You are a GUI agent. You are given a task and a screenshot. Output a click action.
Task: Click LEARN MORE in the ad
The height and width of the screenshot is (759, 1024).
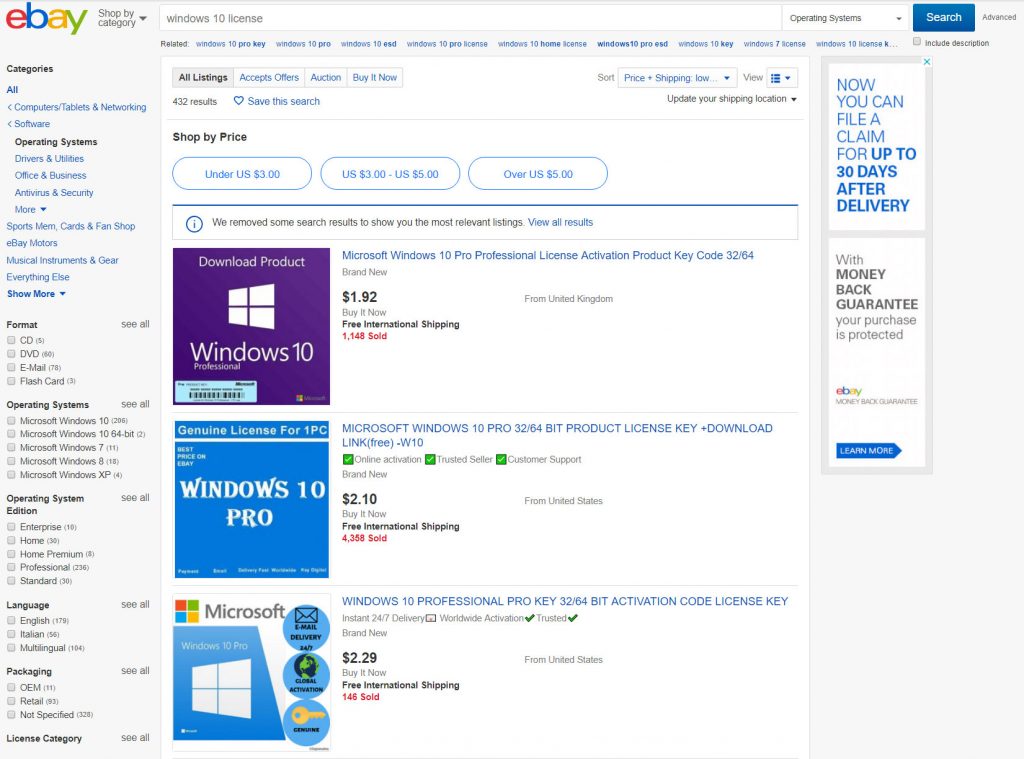[869, 451]
